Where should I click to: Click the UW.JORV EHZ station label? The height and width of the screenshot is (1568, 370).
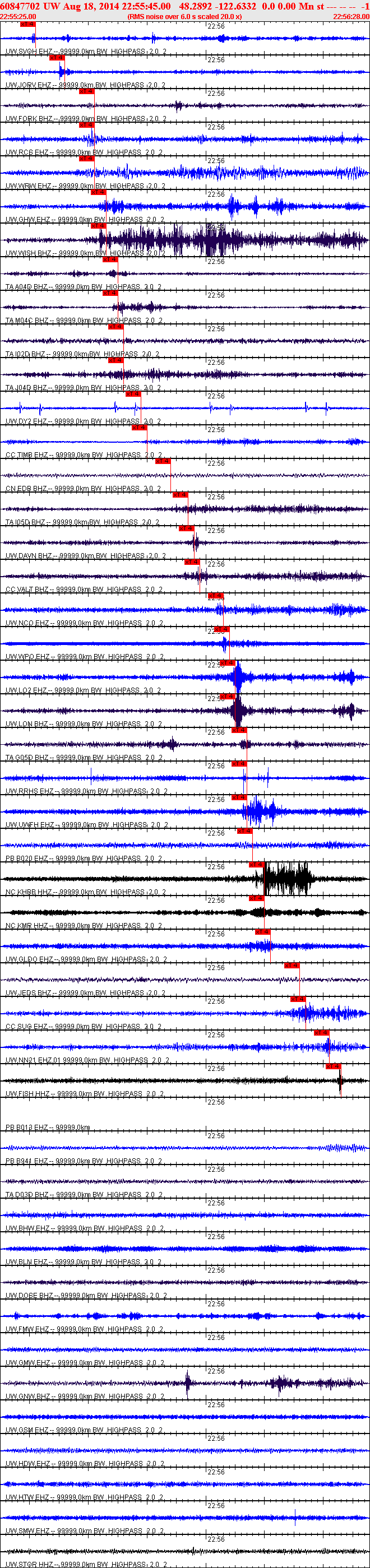click(x=86, y=85)
